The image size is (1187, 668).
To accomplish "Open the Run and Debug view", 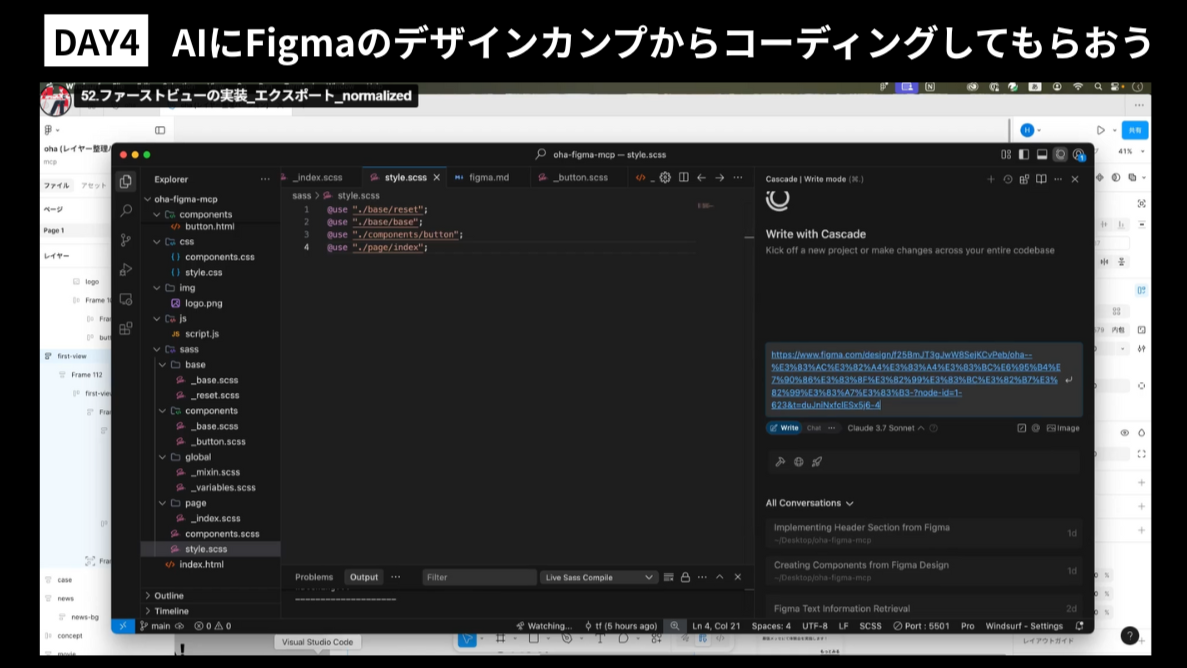I will pyautogui.click(x=126, y=268).
